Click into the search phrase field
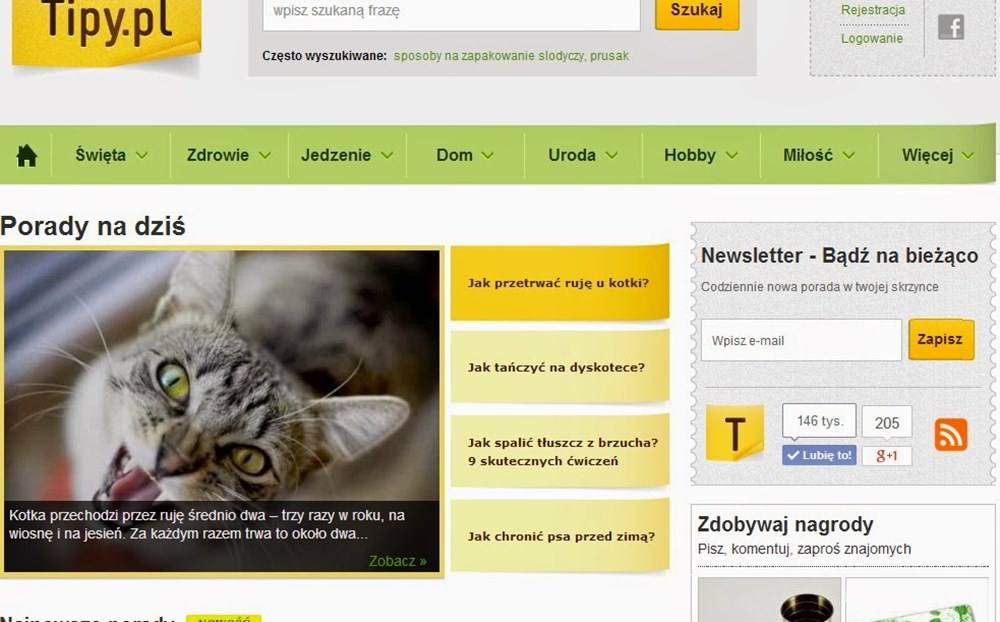 (x=452, y=13)
